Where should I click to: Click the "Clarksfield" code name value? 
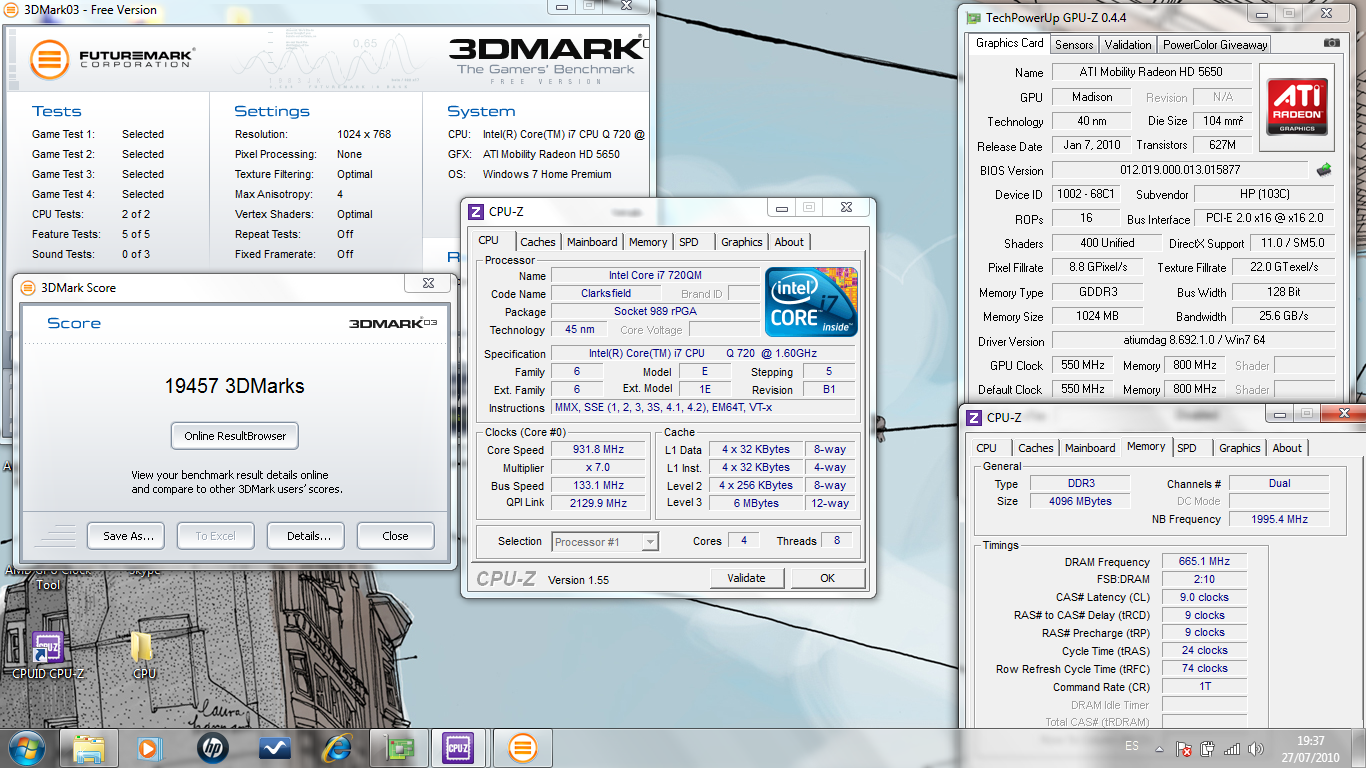pyautogui.click(x=606, y=293)
